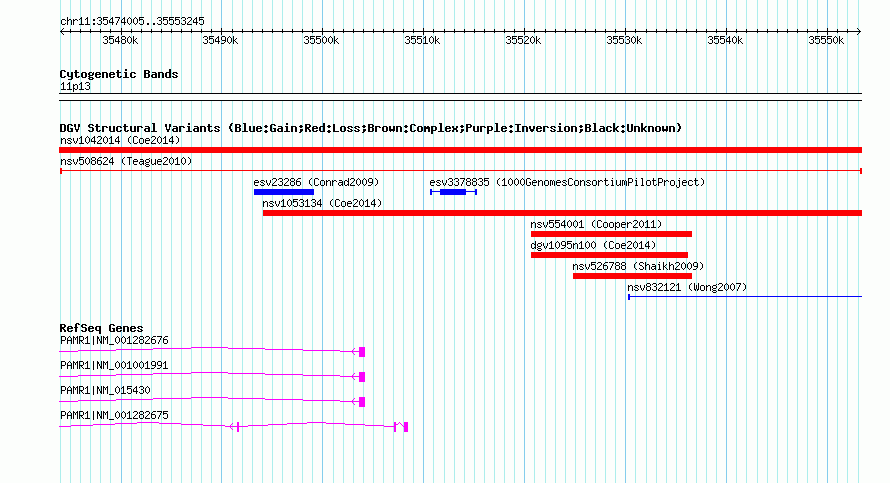Click the nsv1042014 (Coe2014) label

(120, 140)
